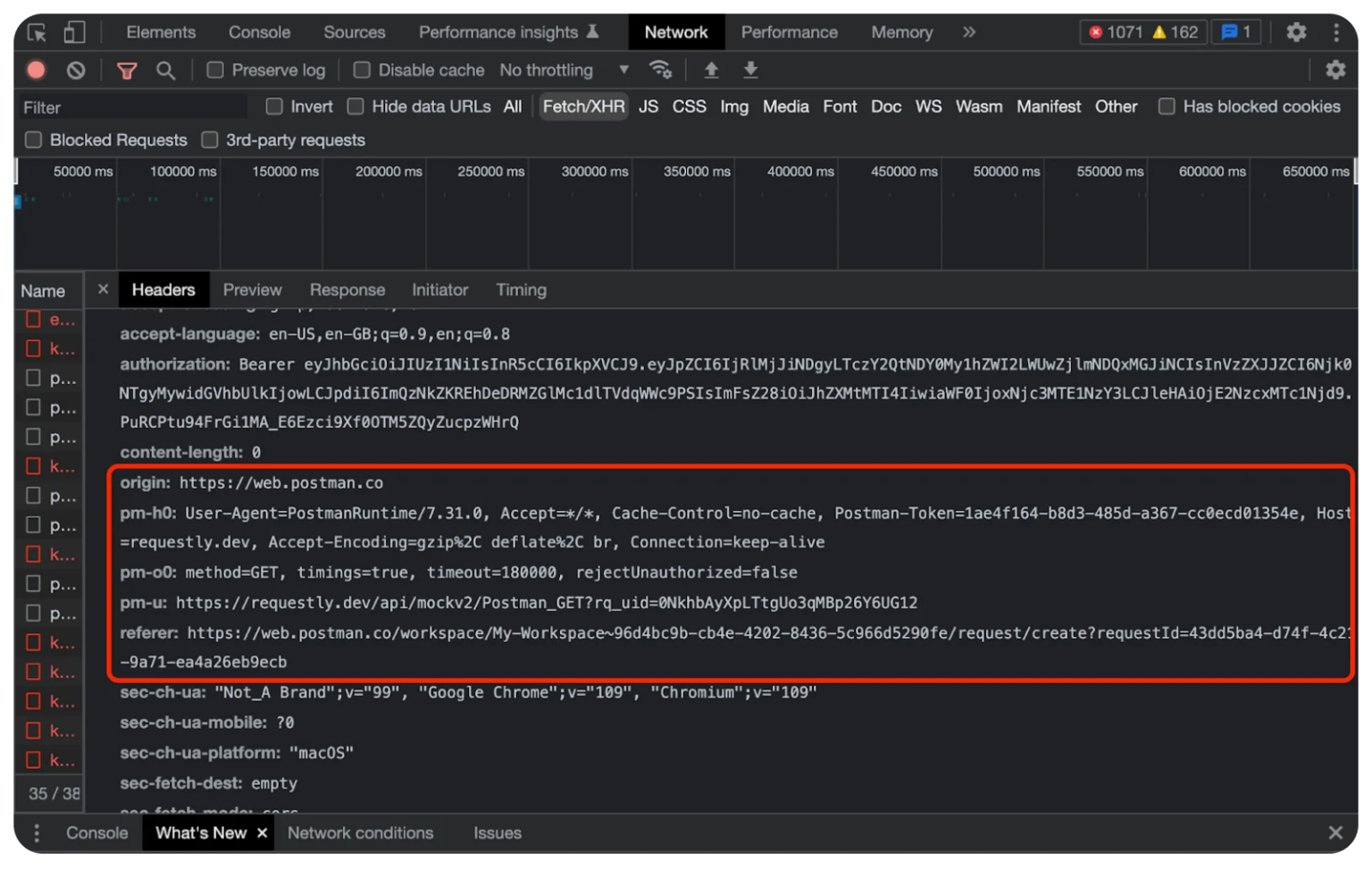Select the inspect element cursor

tap(36, 32)
